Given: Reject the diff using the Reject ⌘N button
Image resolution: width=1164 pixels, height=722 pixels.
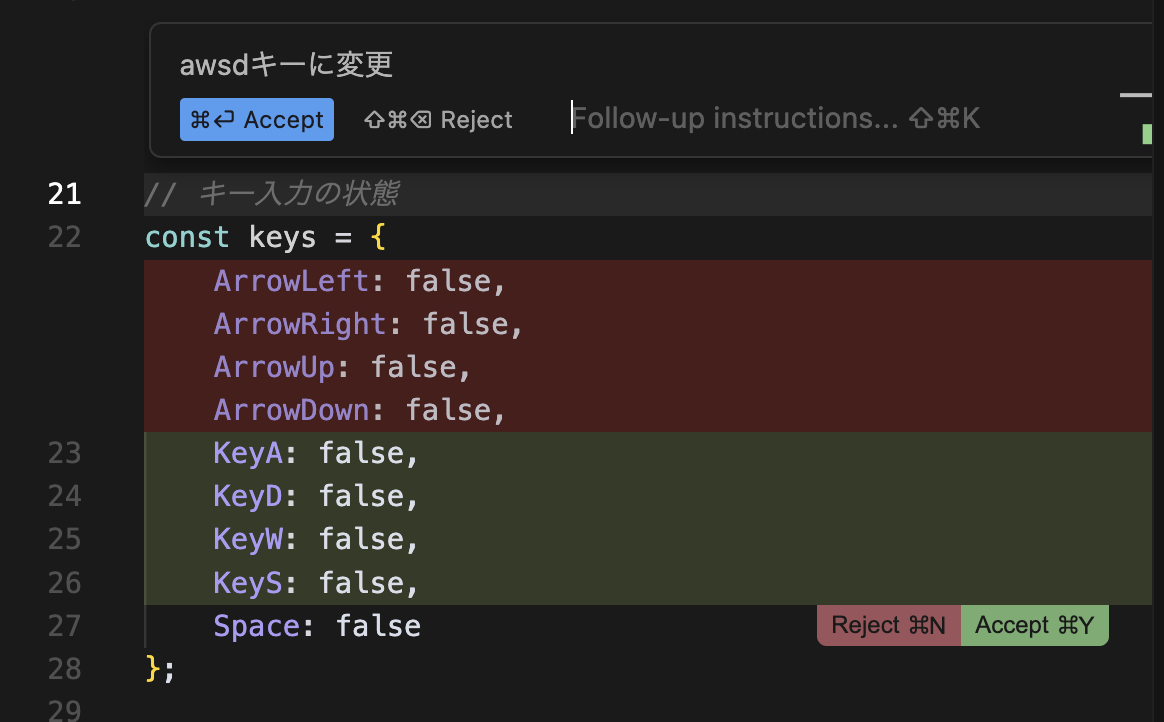Looking at the screenshot, I should click(x=888, y=625).
